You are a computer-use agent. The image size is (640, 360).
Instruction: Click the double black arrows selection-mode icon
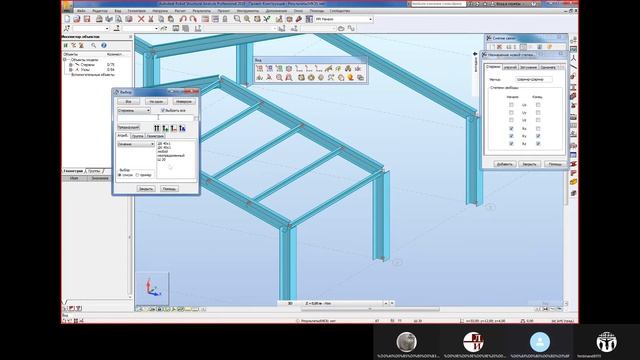[157, 128]
